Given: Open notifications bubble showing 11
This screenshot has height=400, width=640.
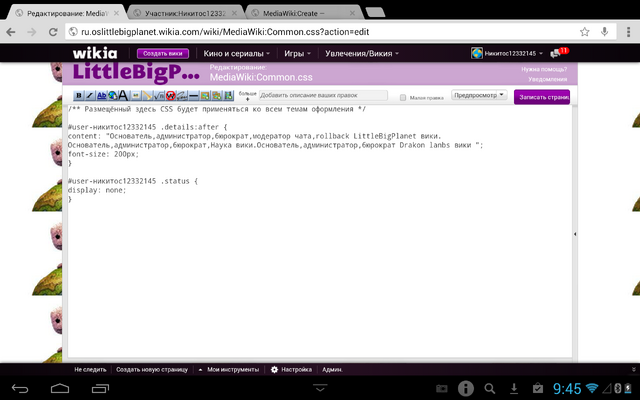Looking at the screenshot, I should coord(559,52).
